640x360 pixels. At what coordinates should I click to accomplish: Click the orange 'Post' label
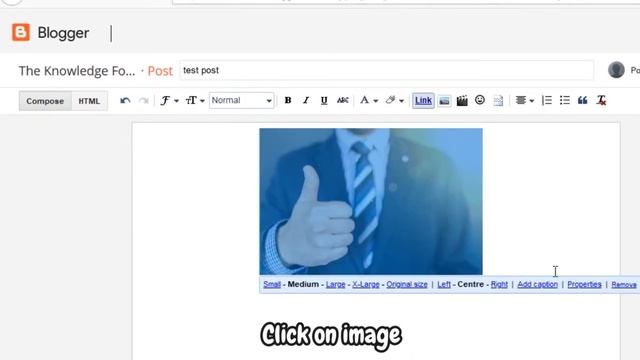tap(160, 71)
